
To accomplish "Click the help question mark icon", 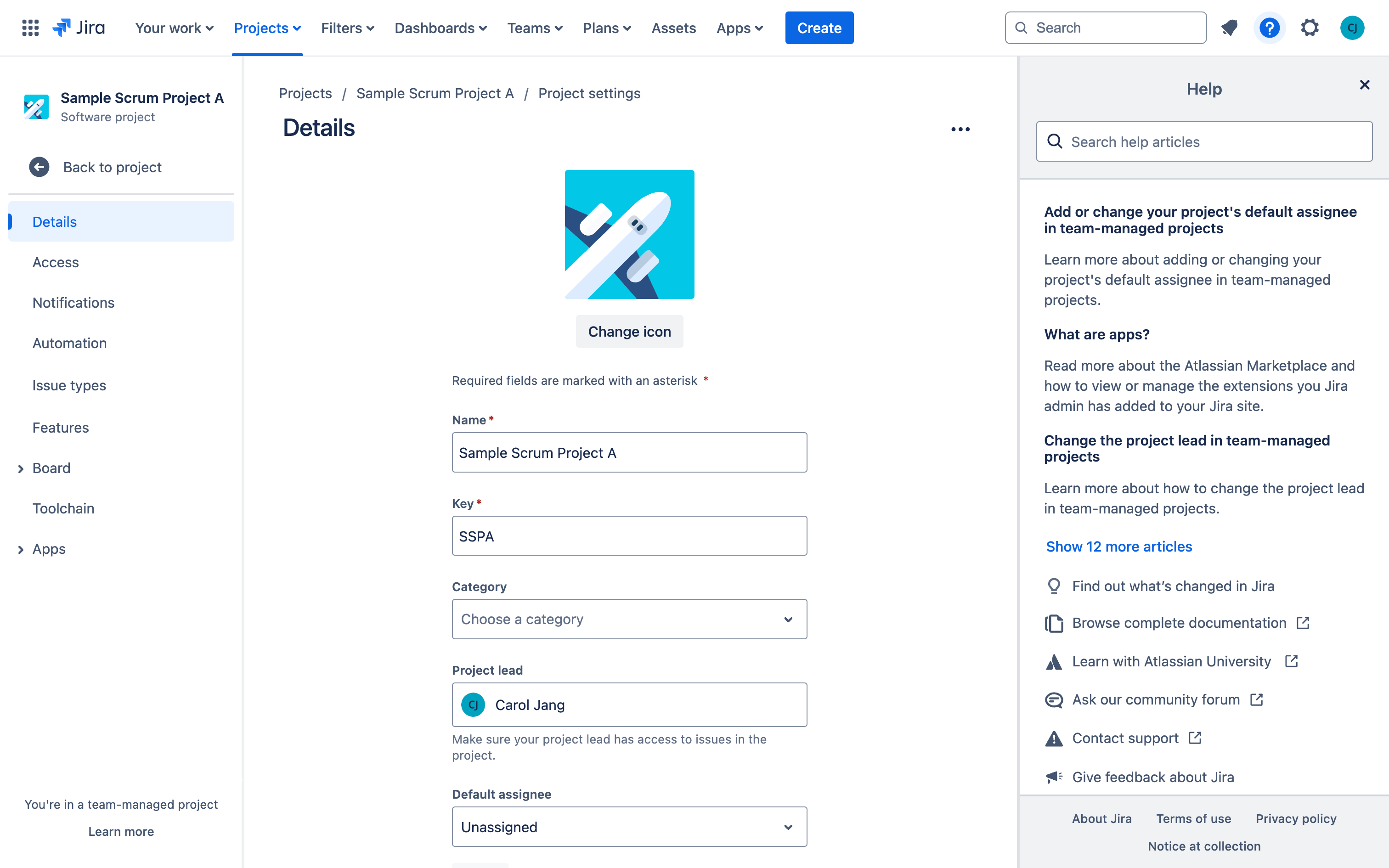I will [1270, 27].
